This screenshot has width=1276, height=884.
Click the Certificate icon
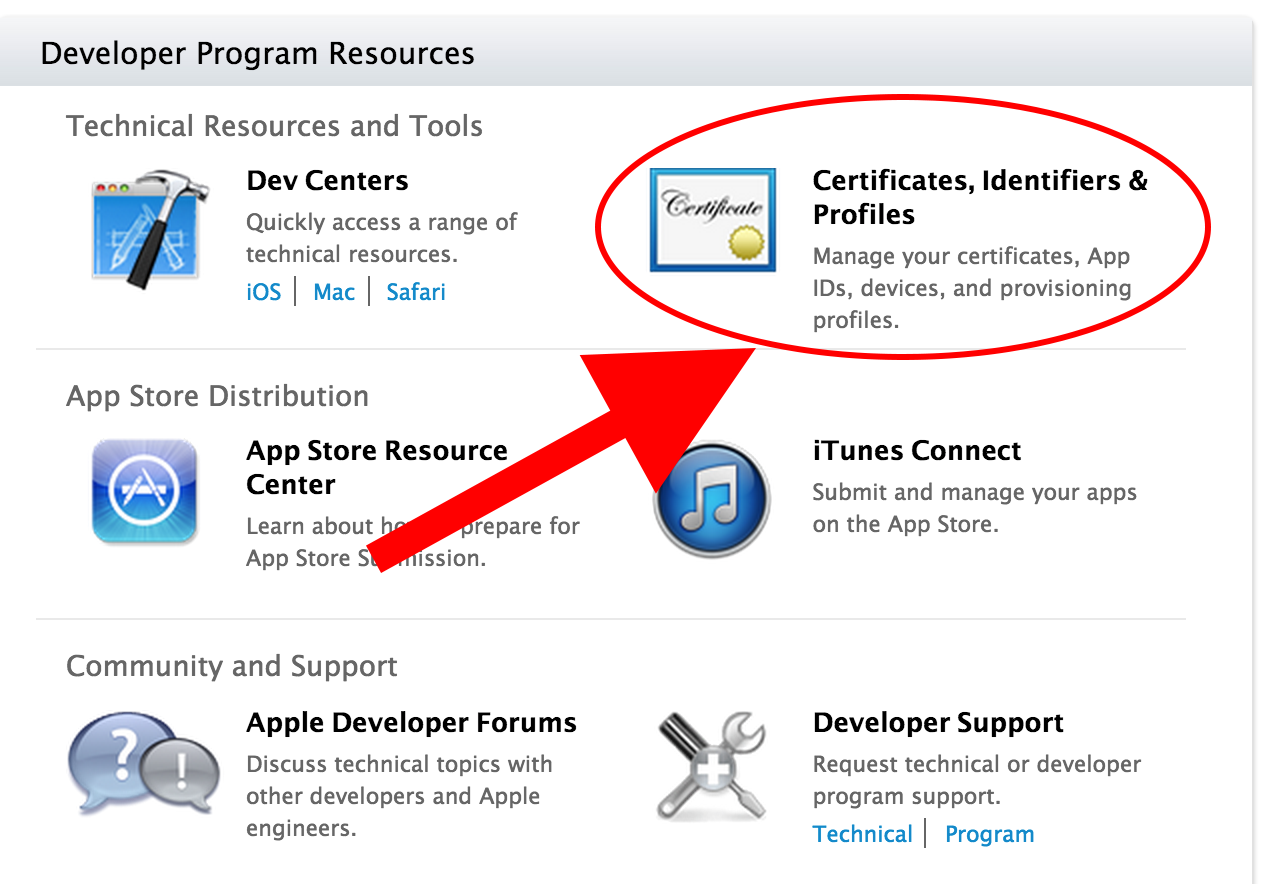point(712,220)
